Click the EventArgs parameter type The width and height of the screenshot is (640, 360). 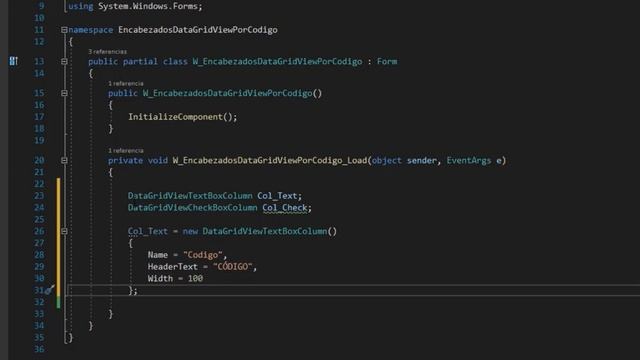click(x=469, y=160)
